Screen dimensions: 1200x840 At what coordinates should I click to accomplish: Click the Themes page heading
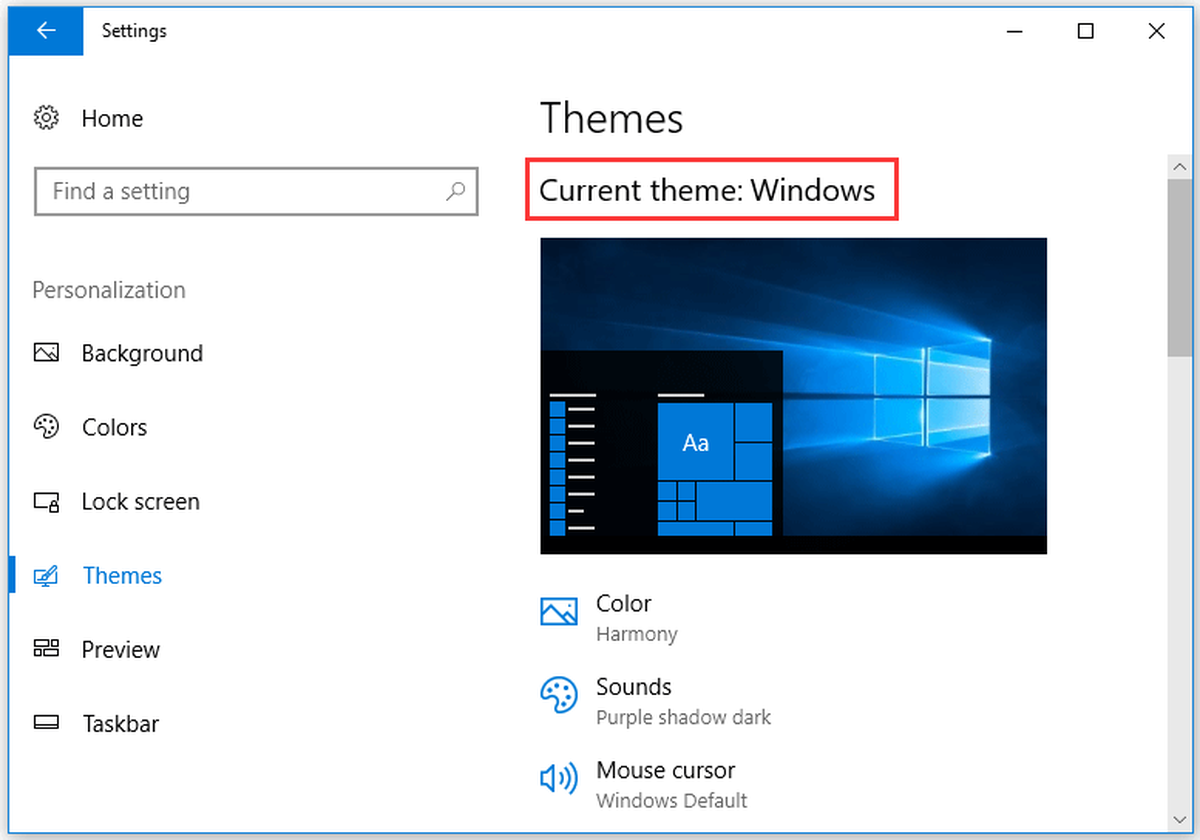coord(612,119)
